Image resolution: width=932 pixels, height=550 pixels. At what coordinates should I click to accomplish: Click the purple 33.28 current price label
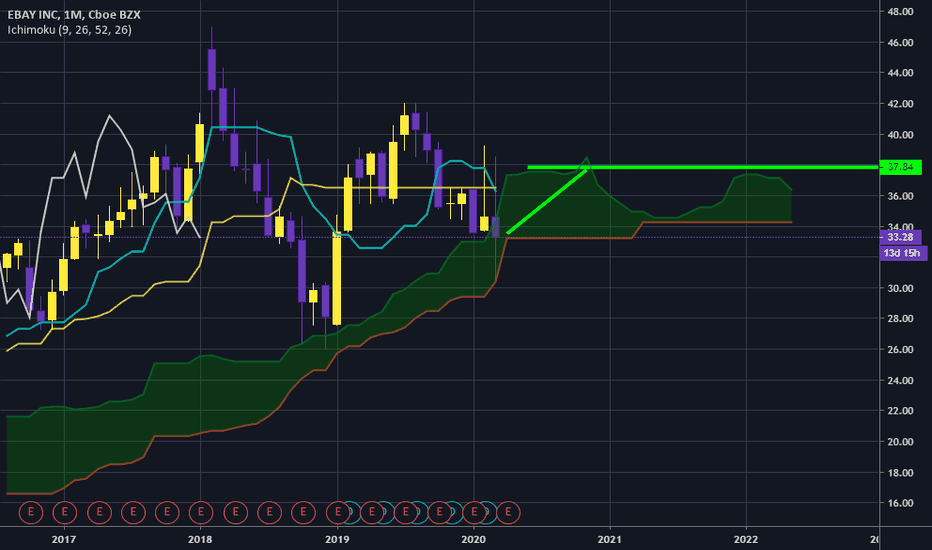pyautogui.click(x=900, y=237)
